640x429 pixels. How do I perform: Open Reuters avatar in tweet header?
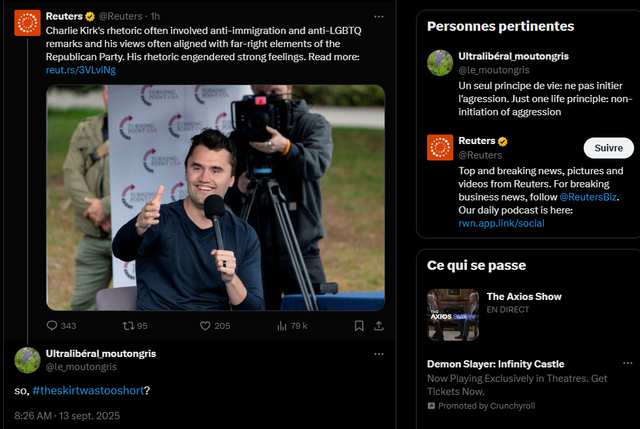tap(27, 23)
